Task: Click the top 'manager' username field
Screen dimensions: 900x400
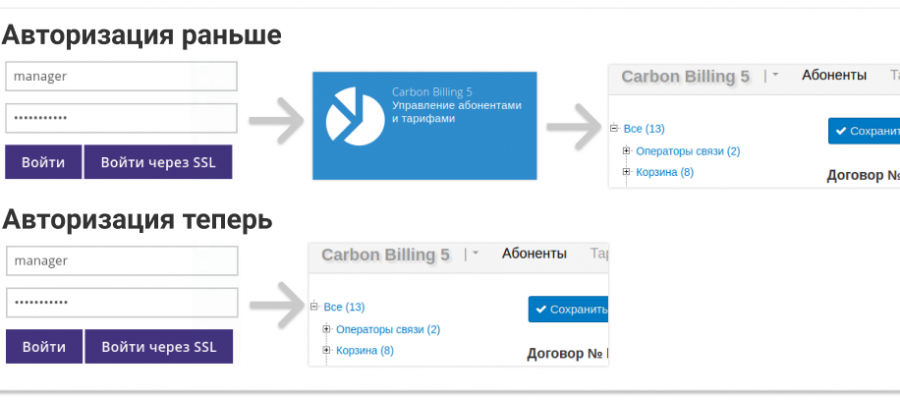Action: click(121, 76)
